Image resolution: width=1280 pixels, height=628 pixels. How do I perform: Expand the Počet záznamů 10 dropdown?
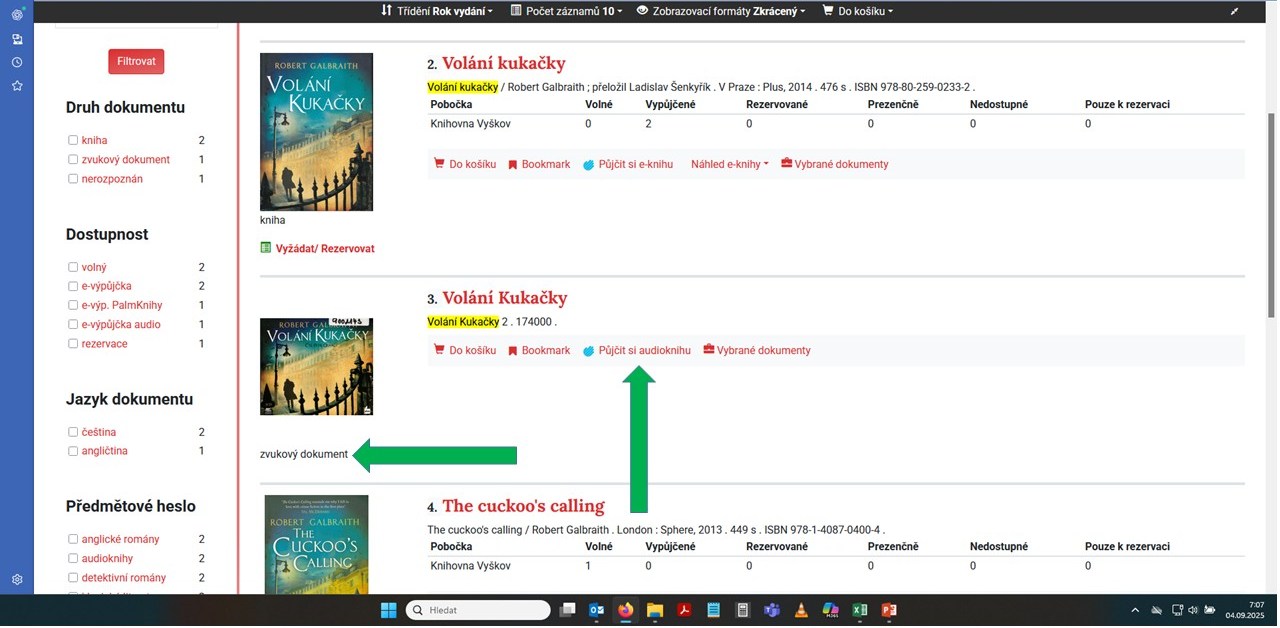click(x=566, y=11)
